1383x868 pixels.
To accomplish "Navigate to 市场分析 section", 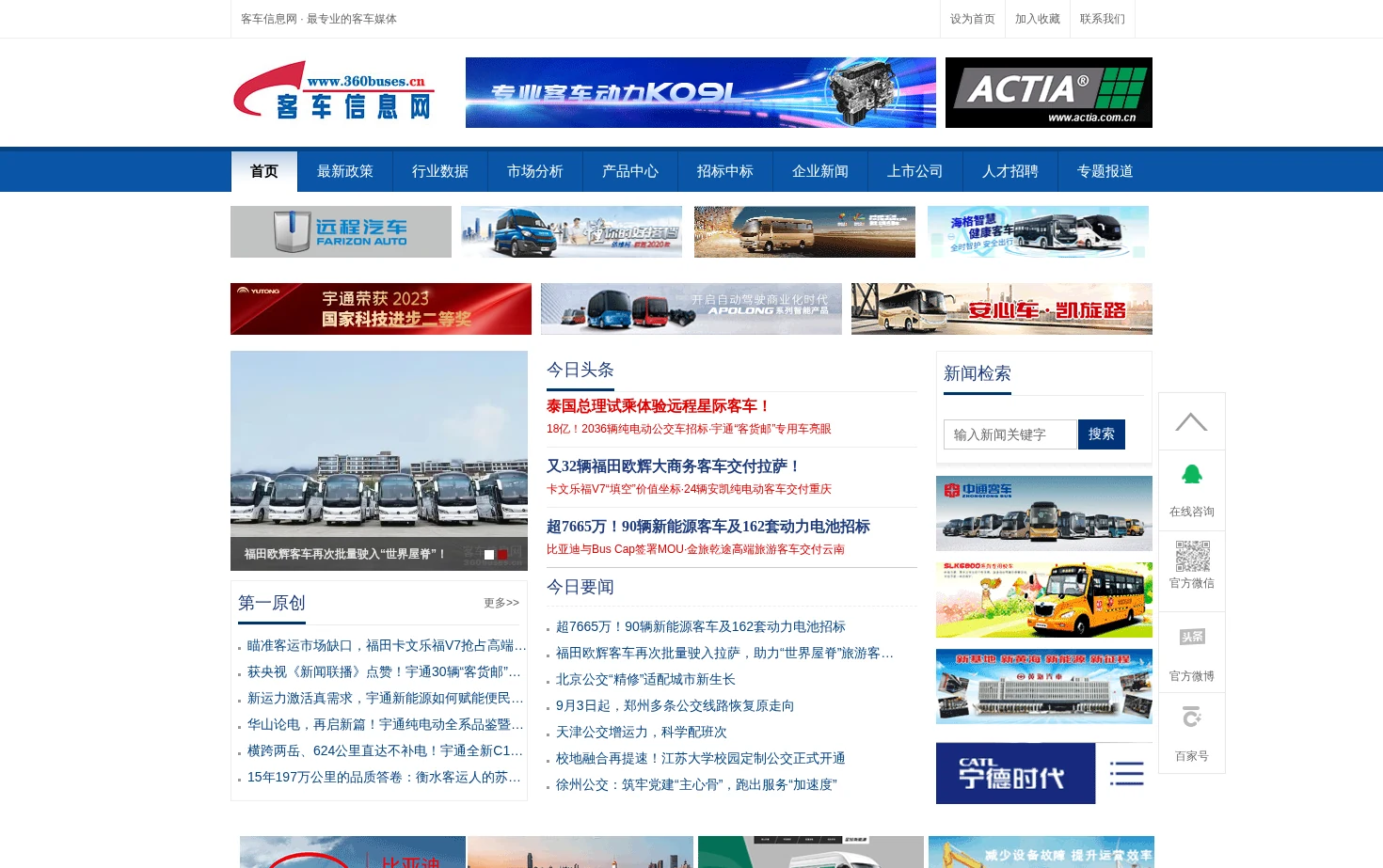I will [535, 171].
